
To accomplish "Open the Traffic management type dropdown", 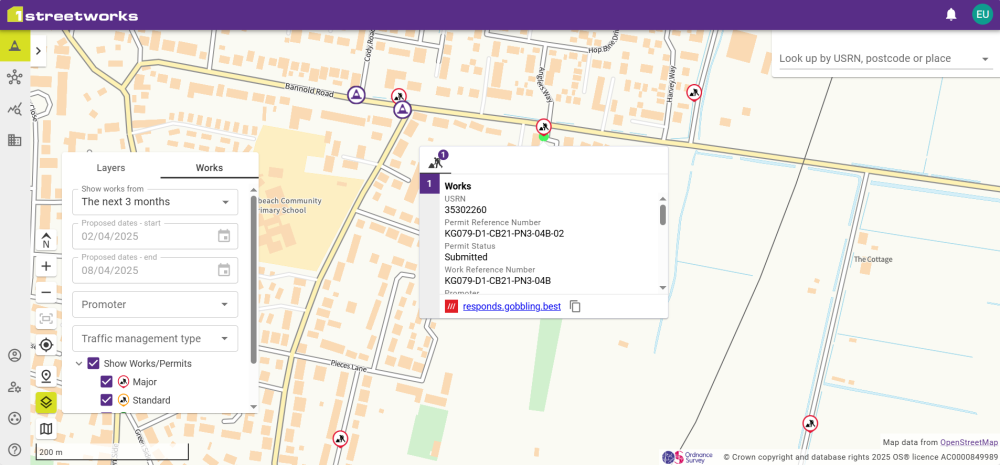I will (x=155, y=339).
